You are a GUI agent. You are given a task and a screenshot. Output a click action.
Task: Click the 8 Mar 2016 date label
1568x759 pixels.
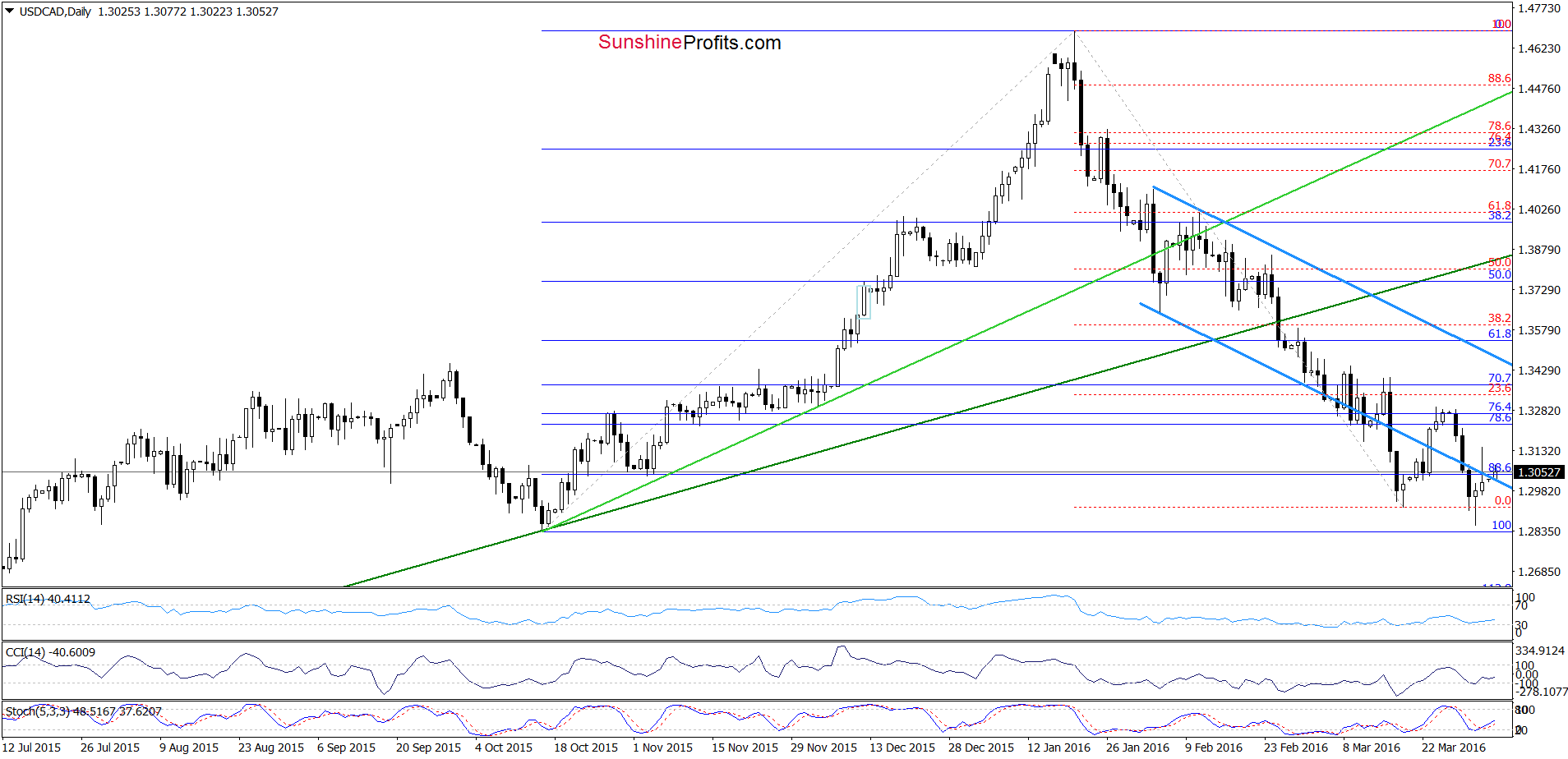click(x=1372, y=747)
